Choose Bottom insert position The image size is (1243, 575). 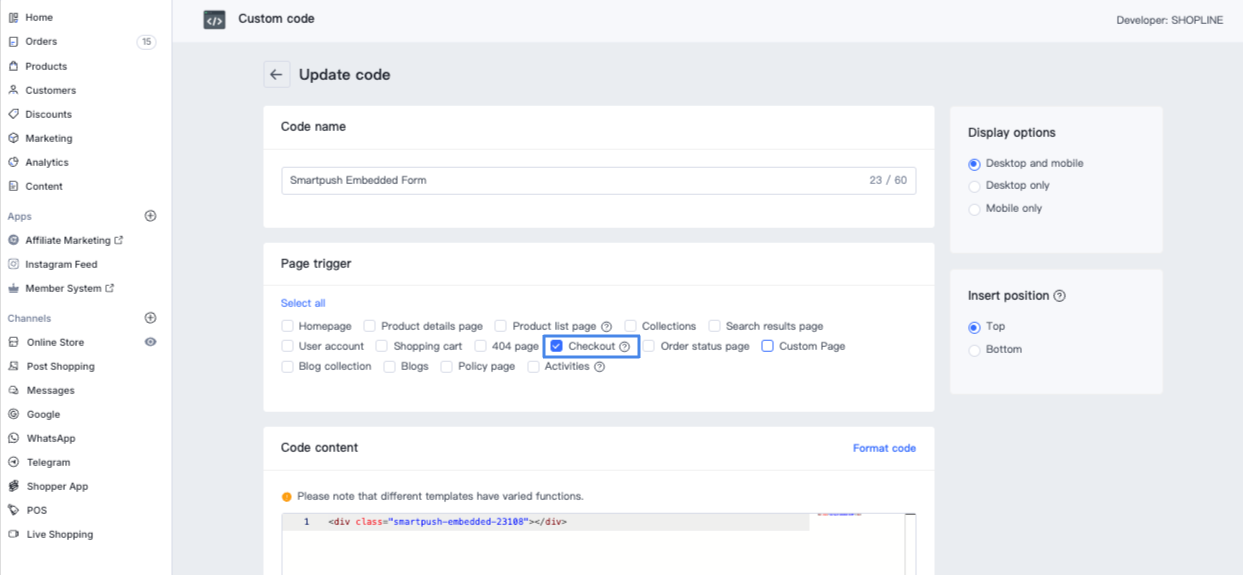tap(975, 350)
